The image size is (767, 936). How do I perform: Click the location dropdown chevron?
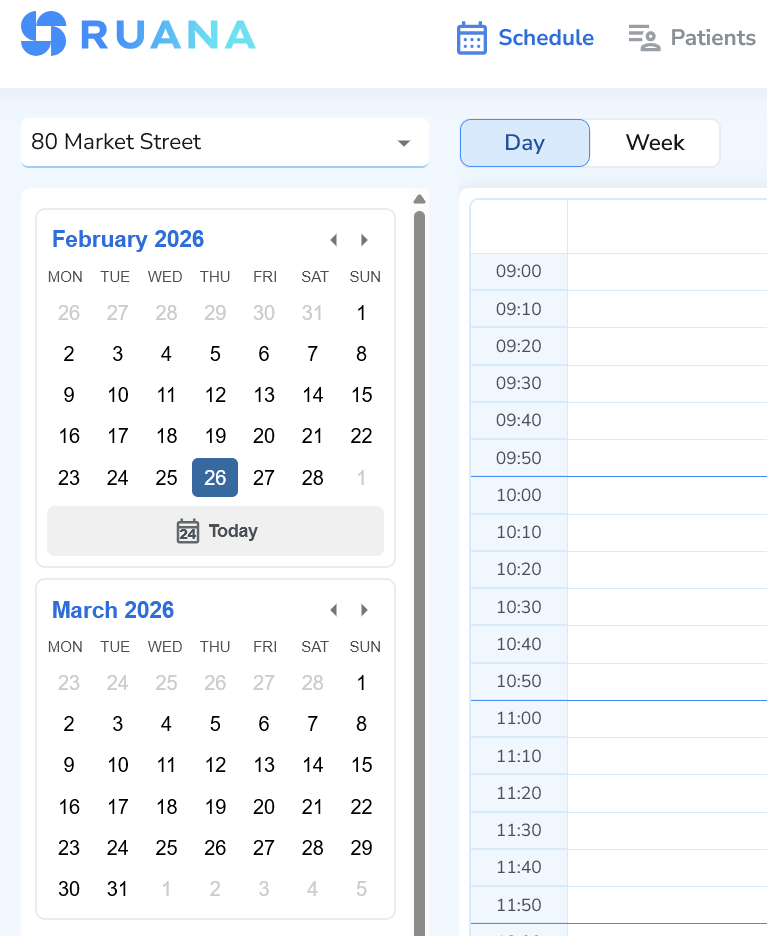point(405,142)
